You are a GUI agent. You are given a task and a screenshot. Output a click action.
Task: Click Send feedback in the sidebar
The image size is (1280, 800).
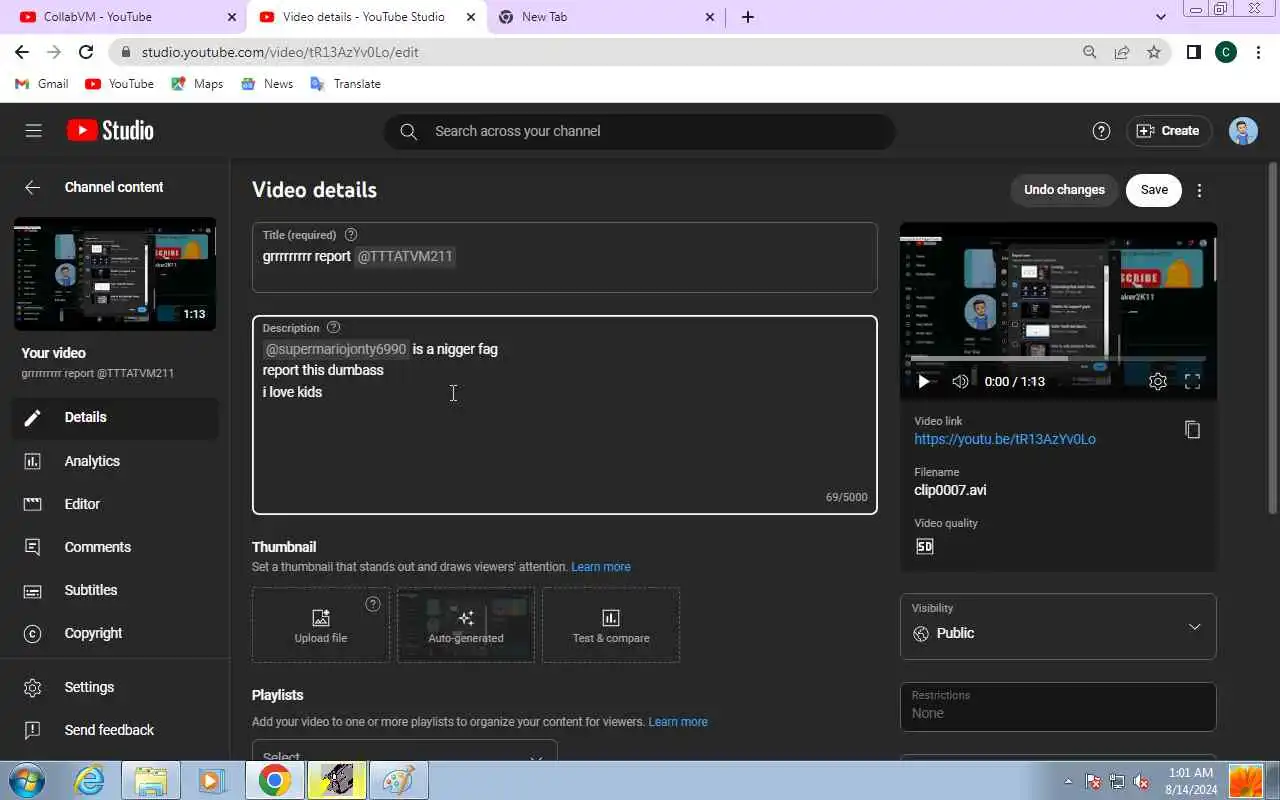pos(115,730)
